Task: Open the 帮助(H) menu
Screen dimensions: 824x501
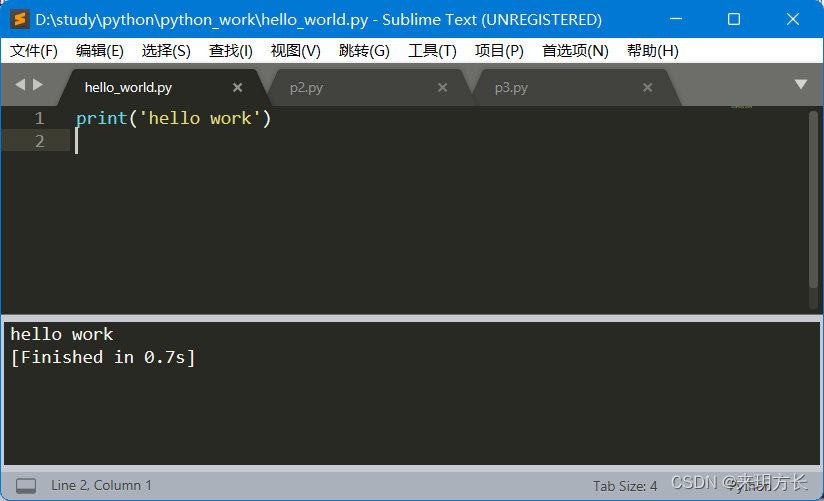Action: point(652,51)
